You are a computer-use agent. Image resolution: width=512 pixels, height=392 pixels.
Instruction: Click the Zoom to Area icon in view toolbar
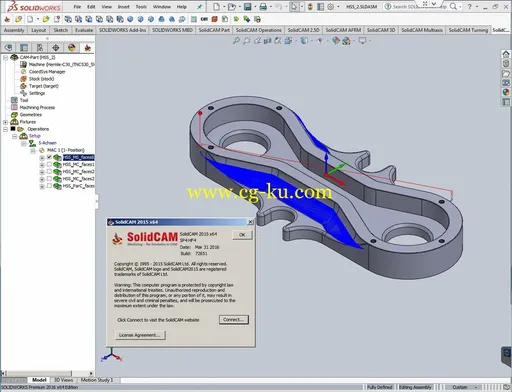[x=247, y=41]
